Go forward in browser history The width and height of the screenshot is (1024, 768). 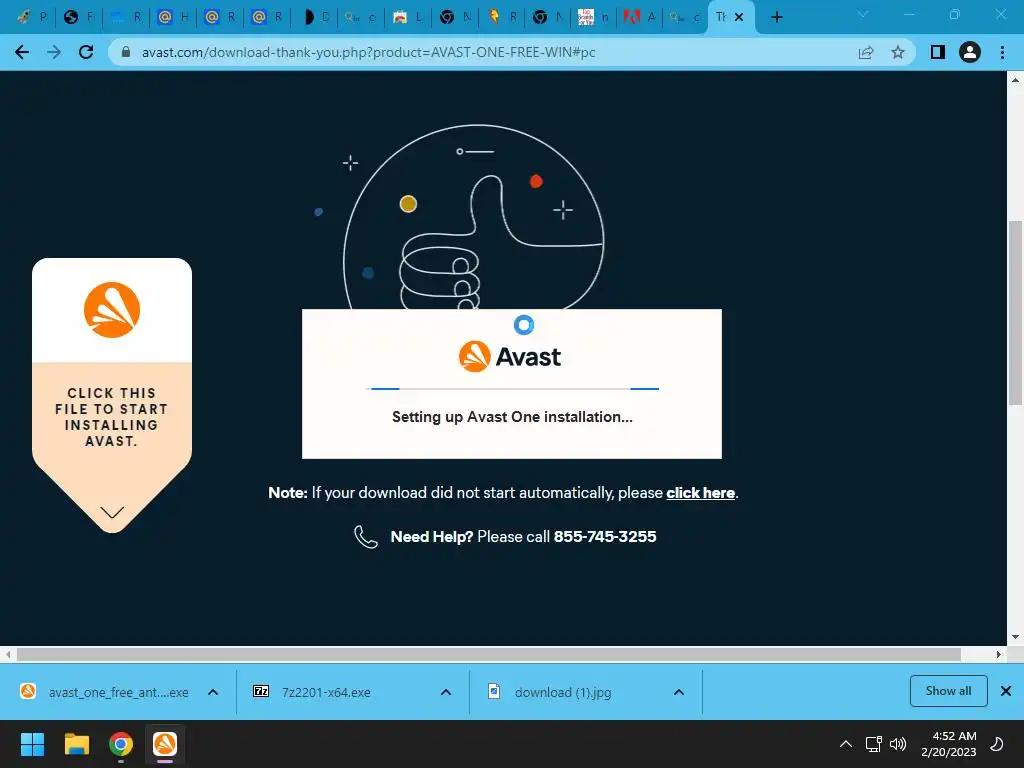(x=54, y=52)
